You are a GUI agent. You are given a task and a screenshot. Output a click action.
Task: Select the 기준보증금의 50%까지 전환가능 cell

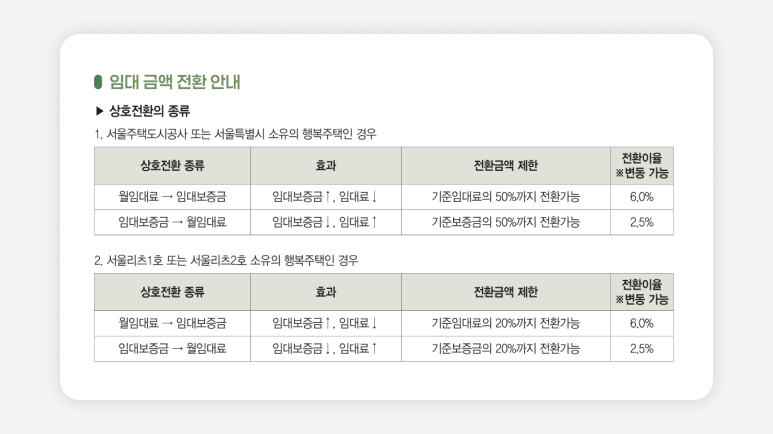(506, 222)
